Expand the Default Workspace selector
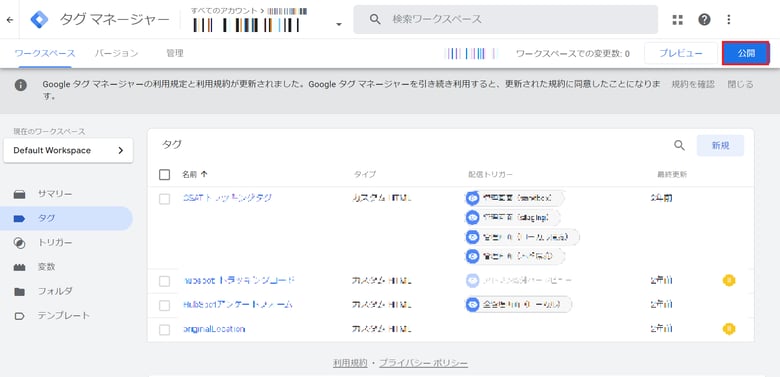This screenshot has width=780, height=377. coord(68,150)
